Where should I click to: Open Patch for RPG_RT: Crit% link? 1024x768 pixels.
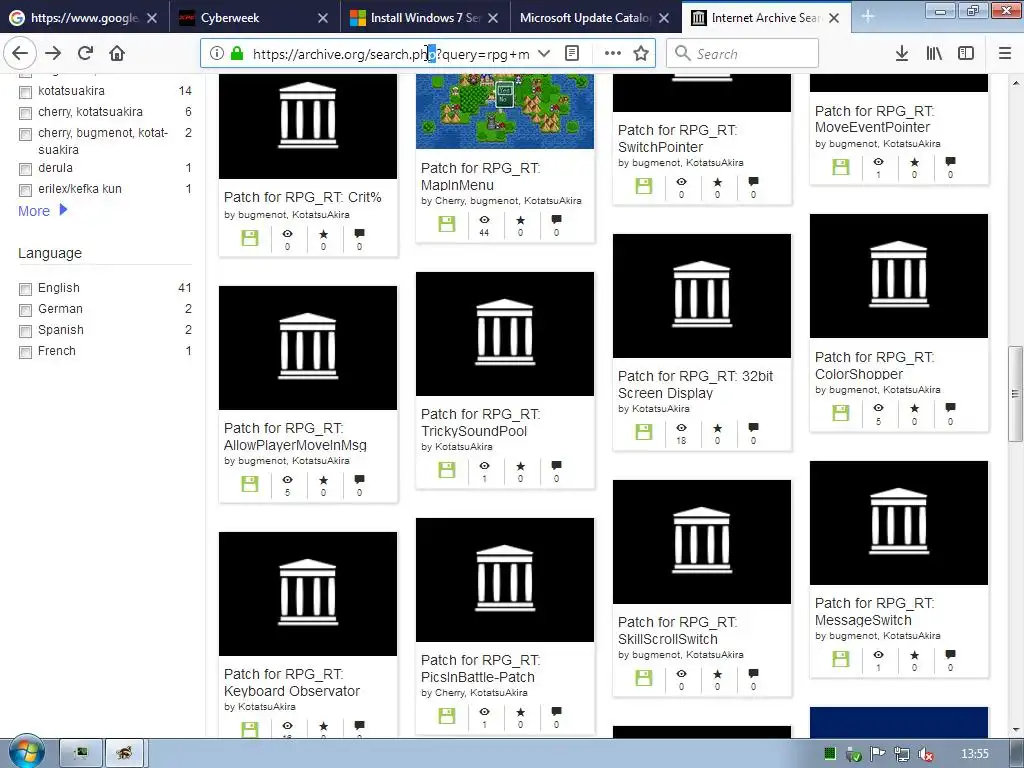point(302,197)
